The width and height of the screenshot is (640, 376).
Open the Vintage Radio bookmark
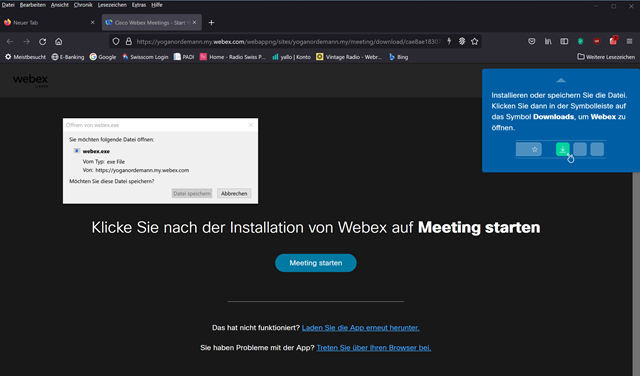tap(349, 57)
